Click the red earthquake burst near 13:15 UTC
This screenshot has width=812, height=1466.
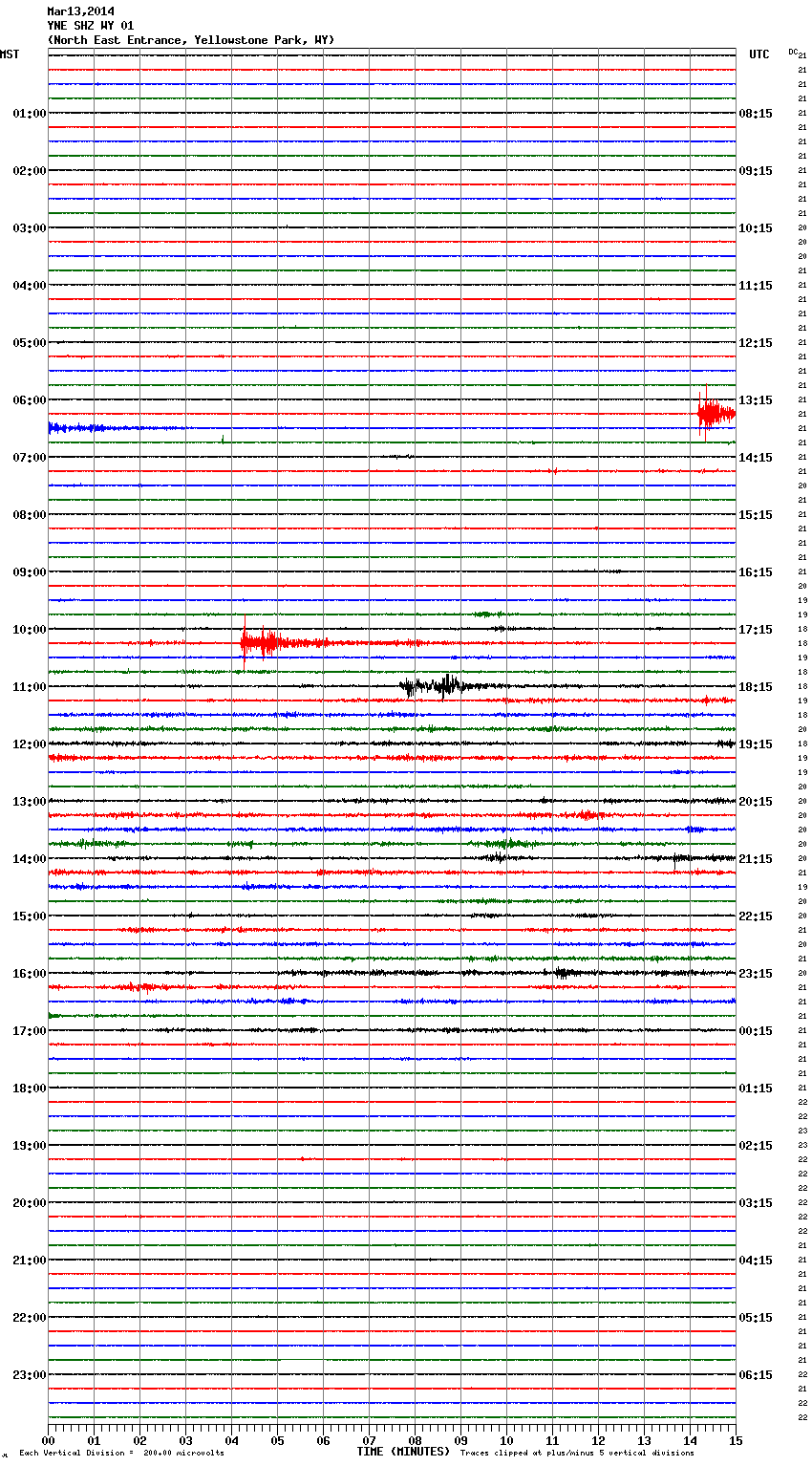point(716,414)
